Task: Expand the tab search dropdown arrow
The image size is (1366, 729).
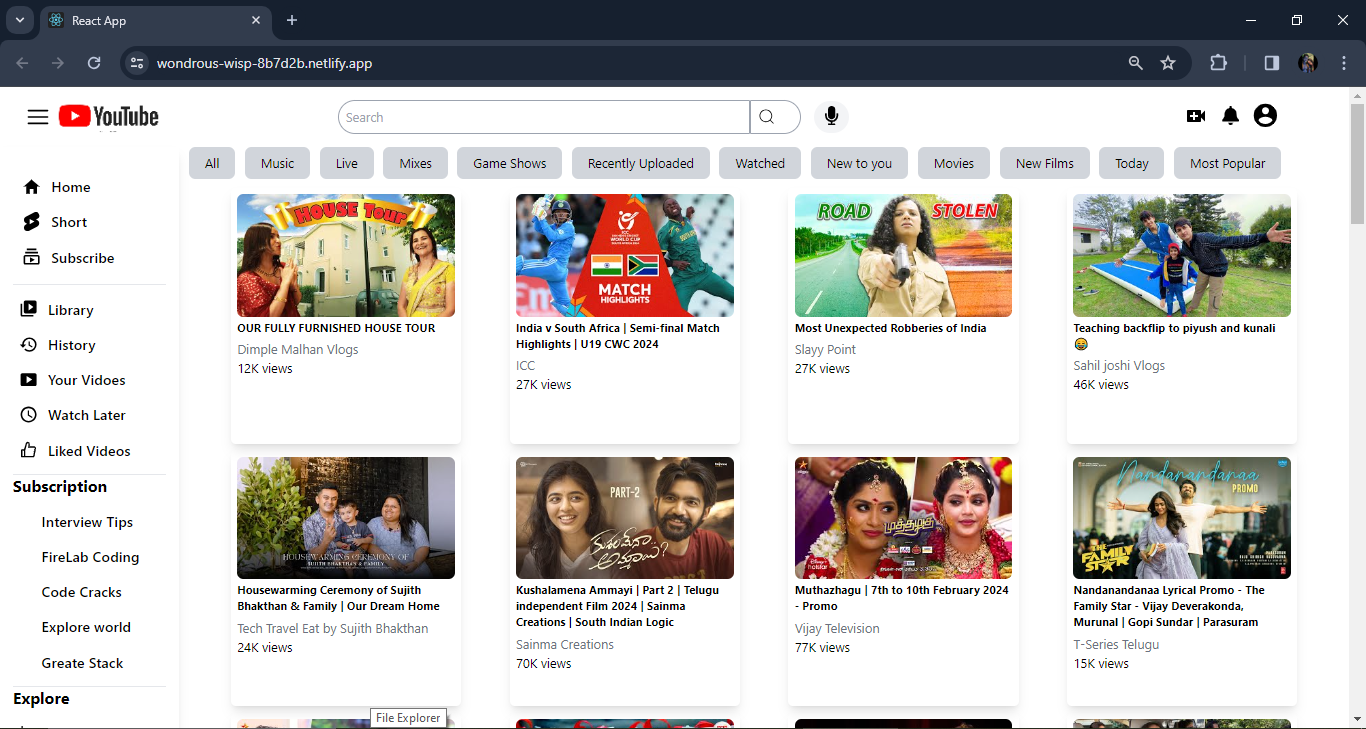Action: coord(19,20)
